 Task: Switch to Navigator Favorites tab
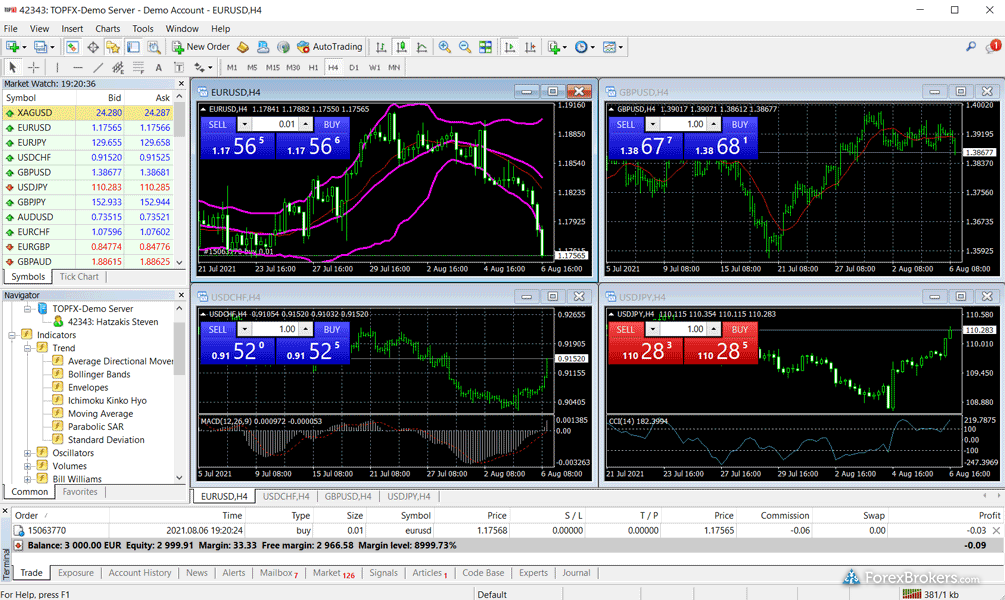tap(80, 492)
